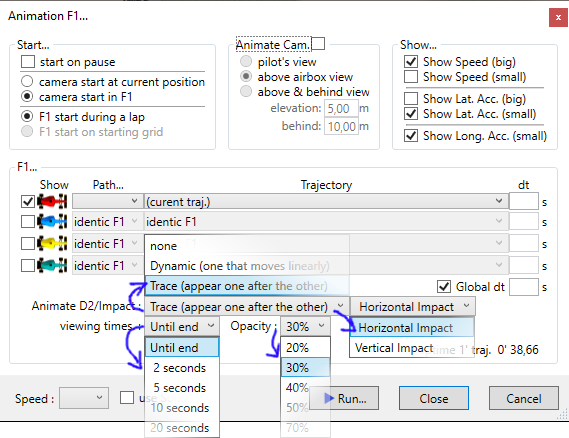569x438 pixels.
Task: Open the (curent traj.) trajectory dropdown
Action: [326, 201]
